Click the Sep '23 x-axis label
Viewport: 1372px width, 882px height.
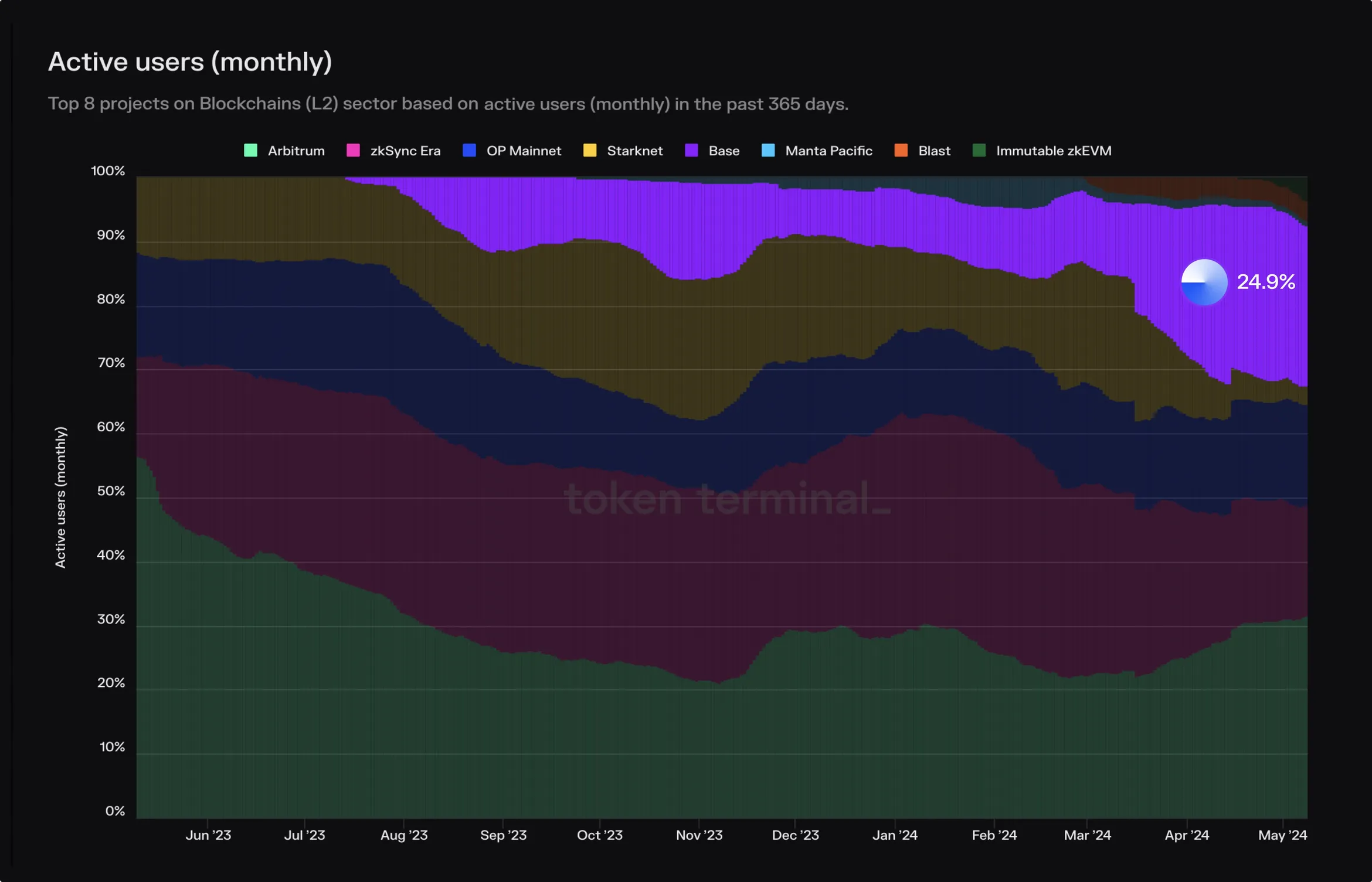click(503, 835)
